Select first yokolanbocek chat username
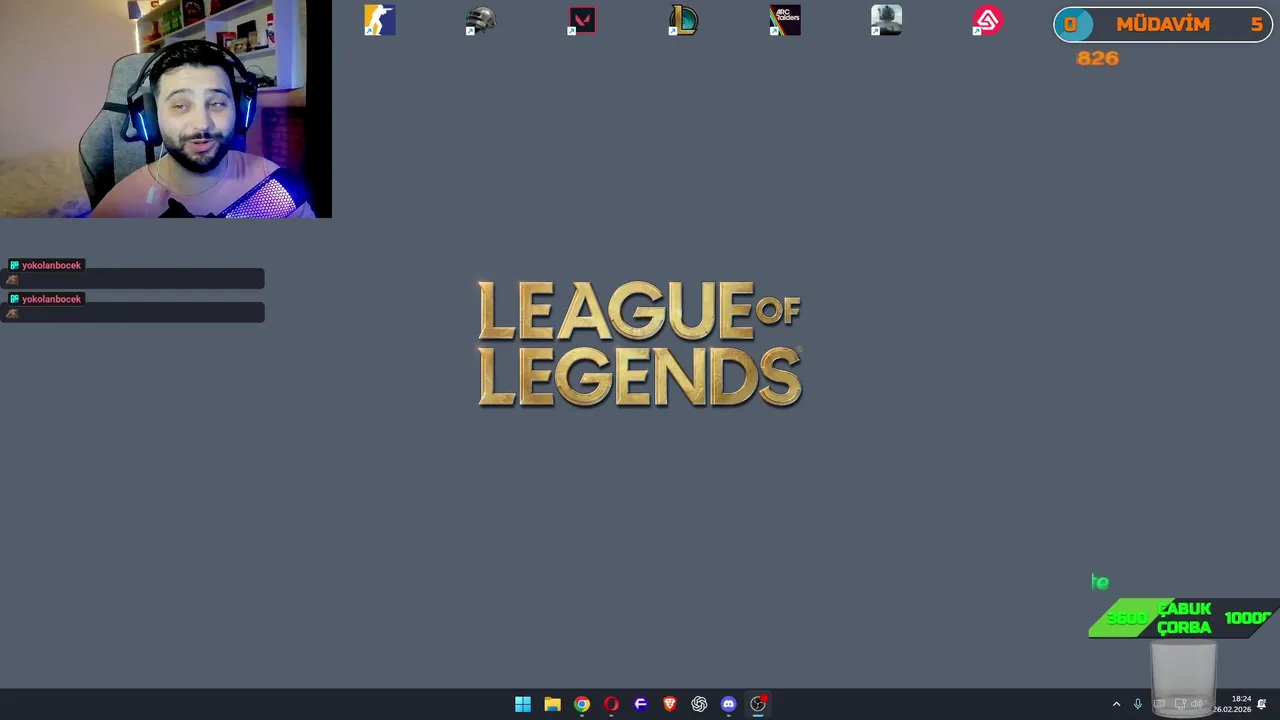 (x=51, y=265)
